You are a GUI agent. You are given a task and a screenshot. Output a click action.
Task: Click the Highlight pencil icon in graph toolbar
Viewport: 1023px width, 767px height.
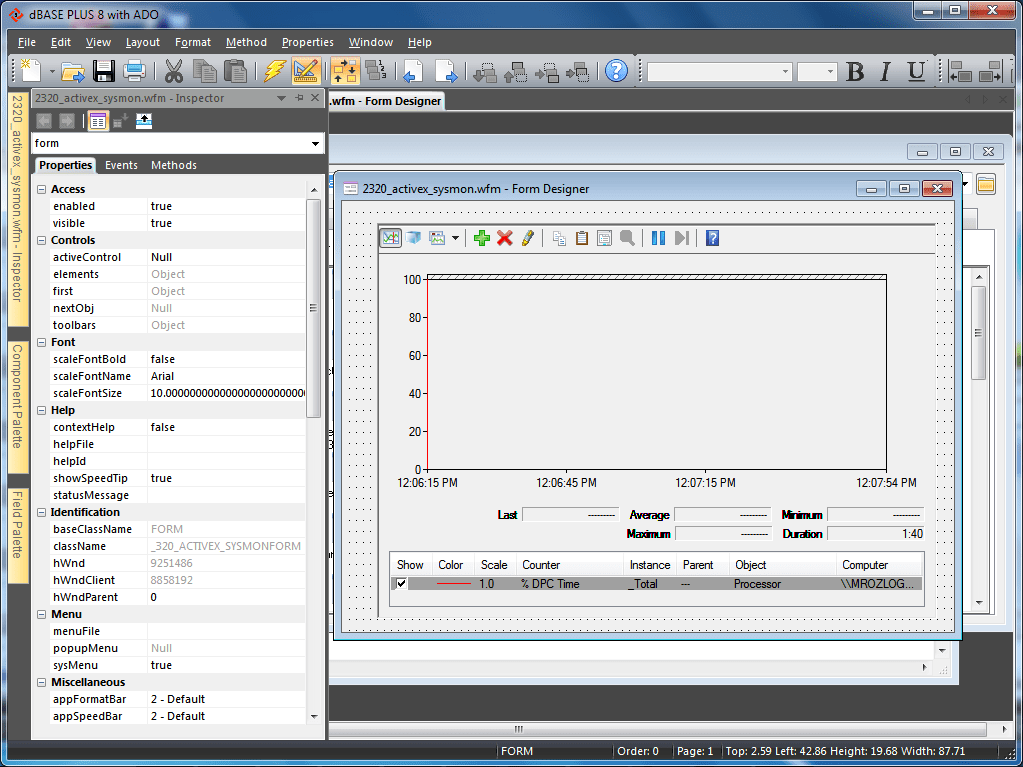[528, 238]
